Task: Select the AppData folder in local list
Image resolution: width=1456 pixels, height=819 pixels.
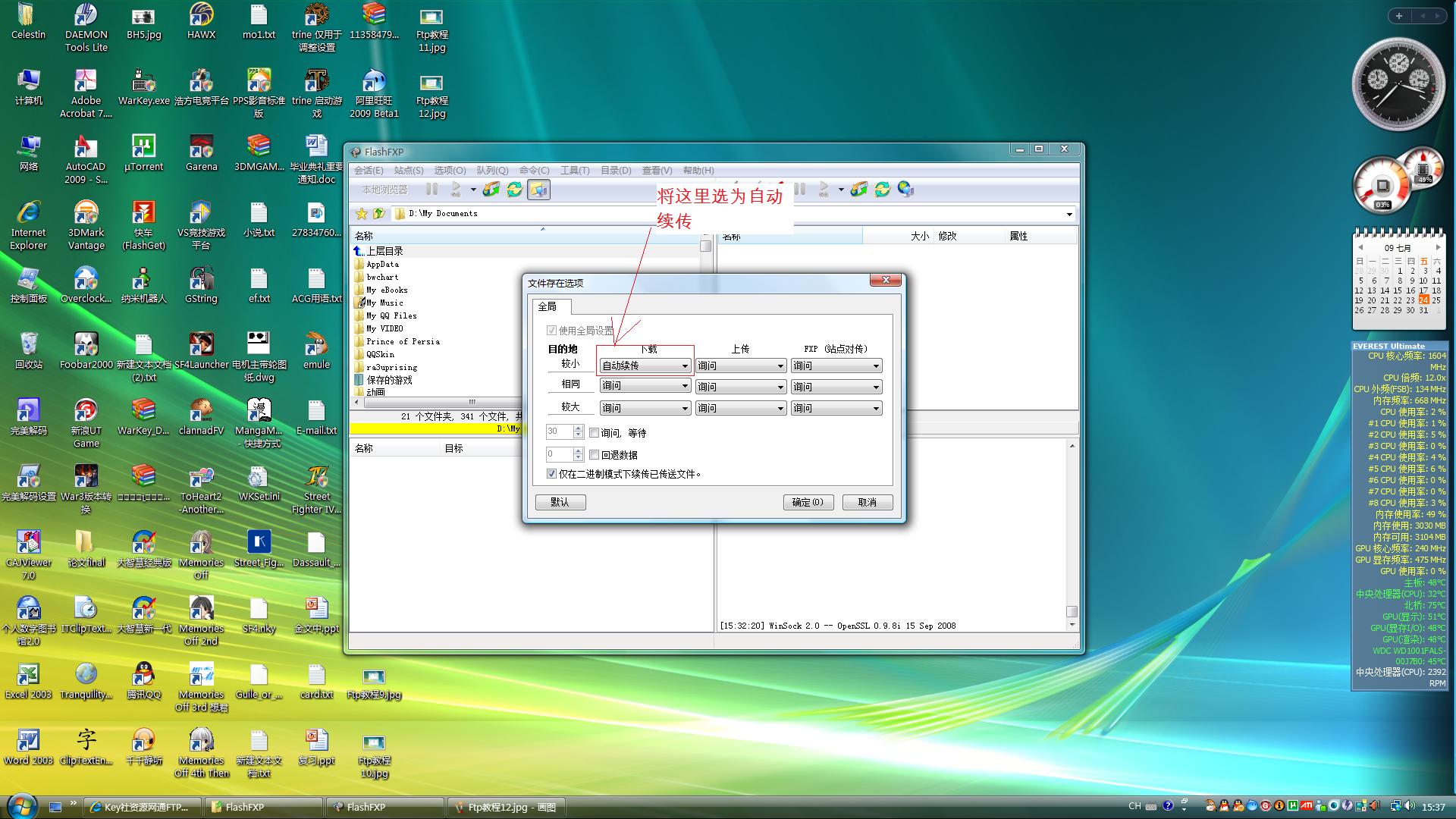Action: coord(382,264)
